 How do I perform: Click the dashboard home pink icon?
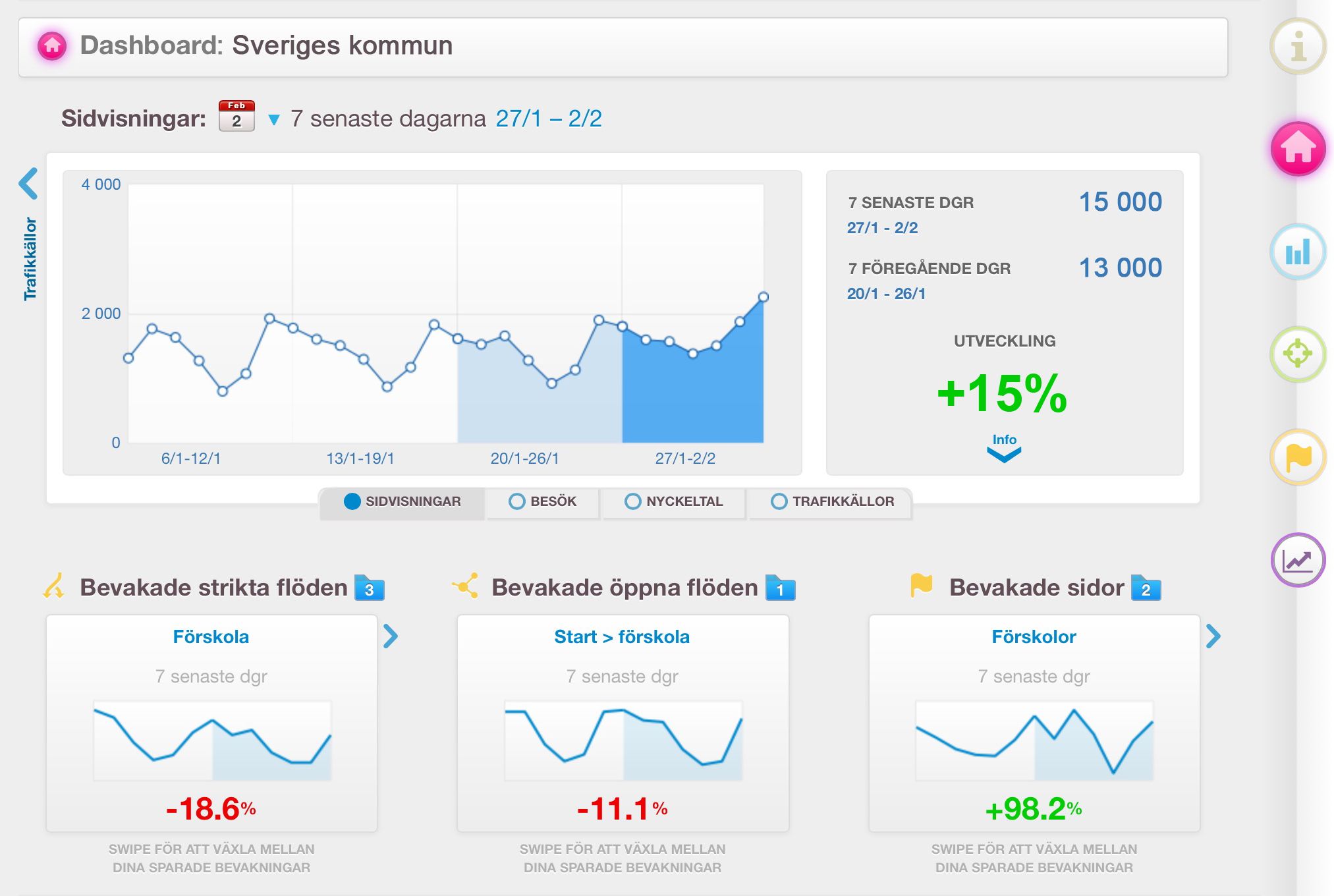(x=1298, y=155)
